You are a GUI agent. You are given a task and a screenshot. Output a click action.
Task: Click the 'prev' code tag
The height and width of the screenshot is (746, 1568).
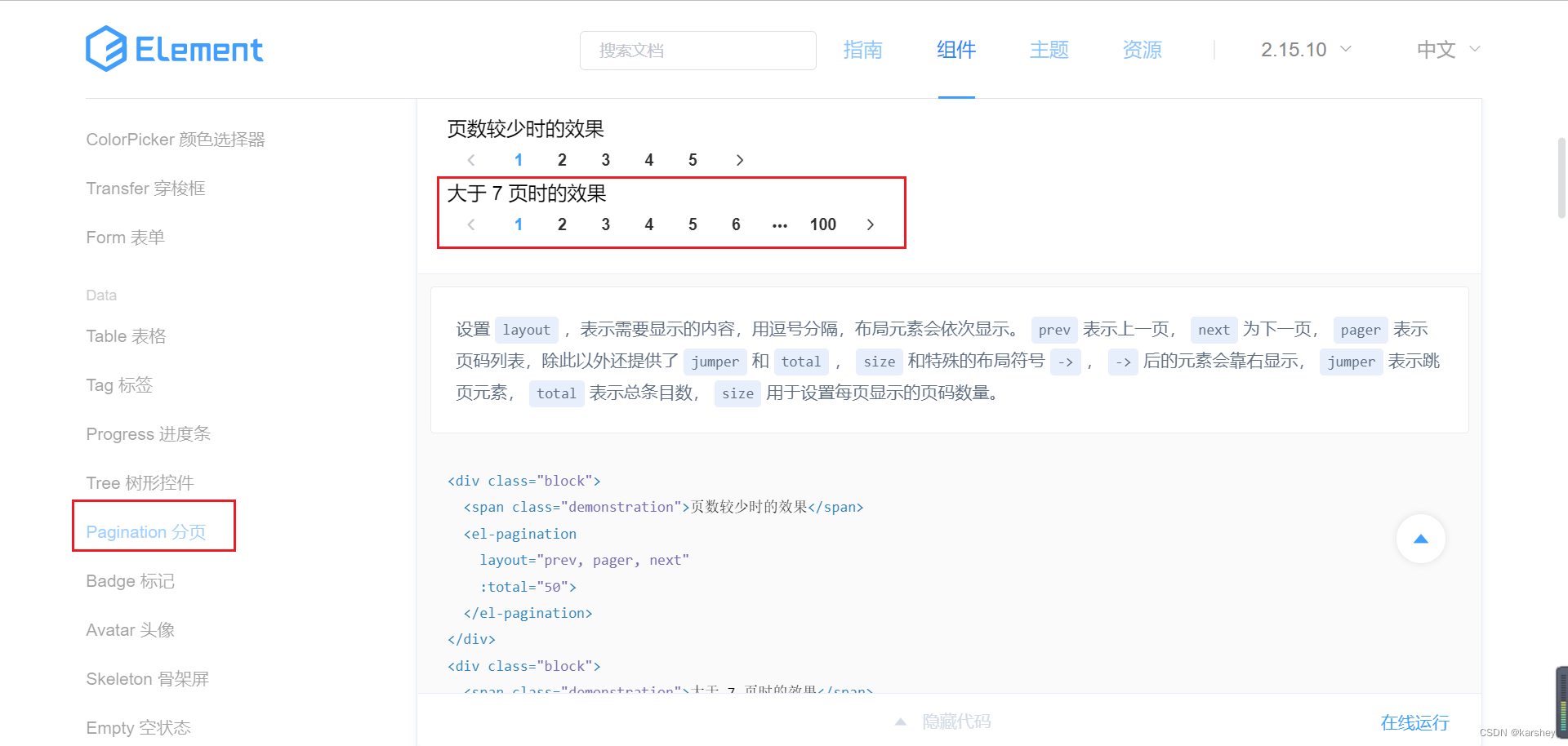[1054, 330]
